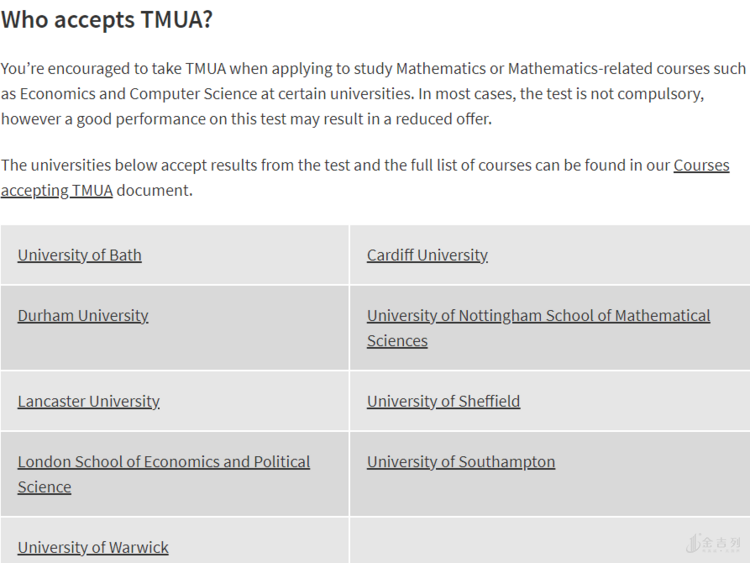Open the Courses accepting TMUA document link
750x563 pixels.
(701, 165)
